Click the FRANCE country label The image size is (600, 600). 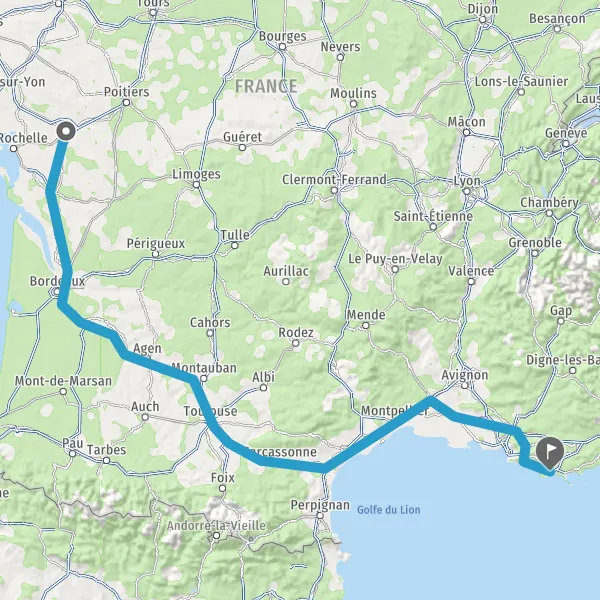[x=266, y=86]
